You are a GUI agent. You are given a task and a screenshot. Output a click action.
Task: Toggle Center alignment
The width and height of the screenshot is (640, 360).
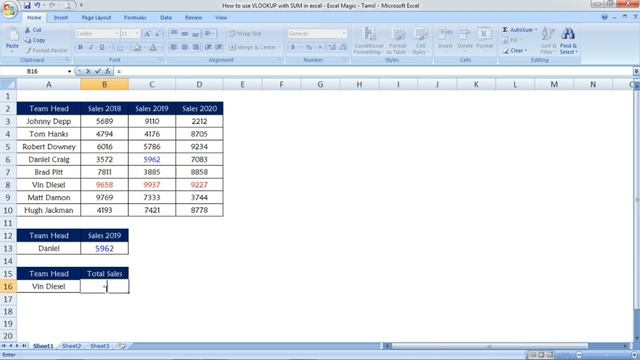click(184, 47)
